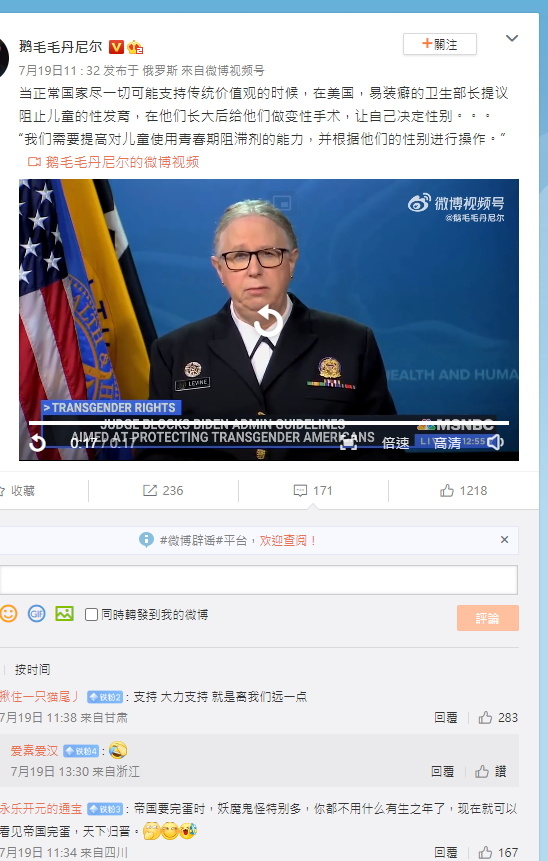Viewport: 548px width, 861px height.
Task: Expand the post options chevron menu
Action: (512, 38)
